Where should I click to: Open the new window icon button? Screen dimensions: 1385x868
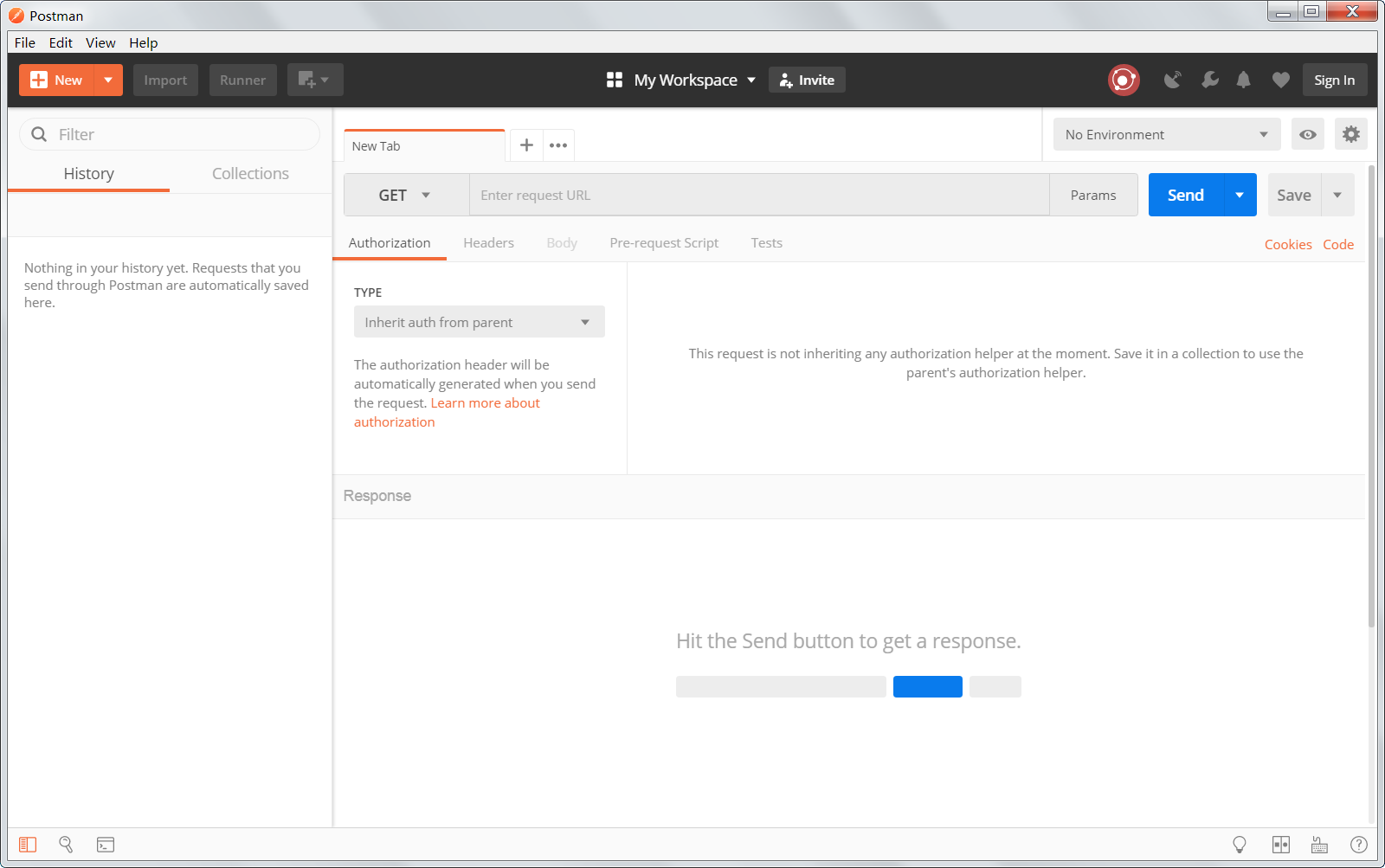click(x=315, y=80)
